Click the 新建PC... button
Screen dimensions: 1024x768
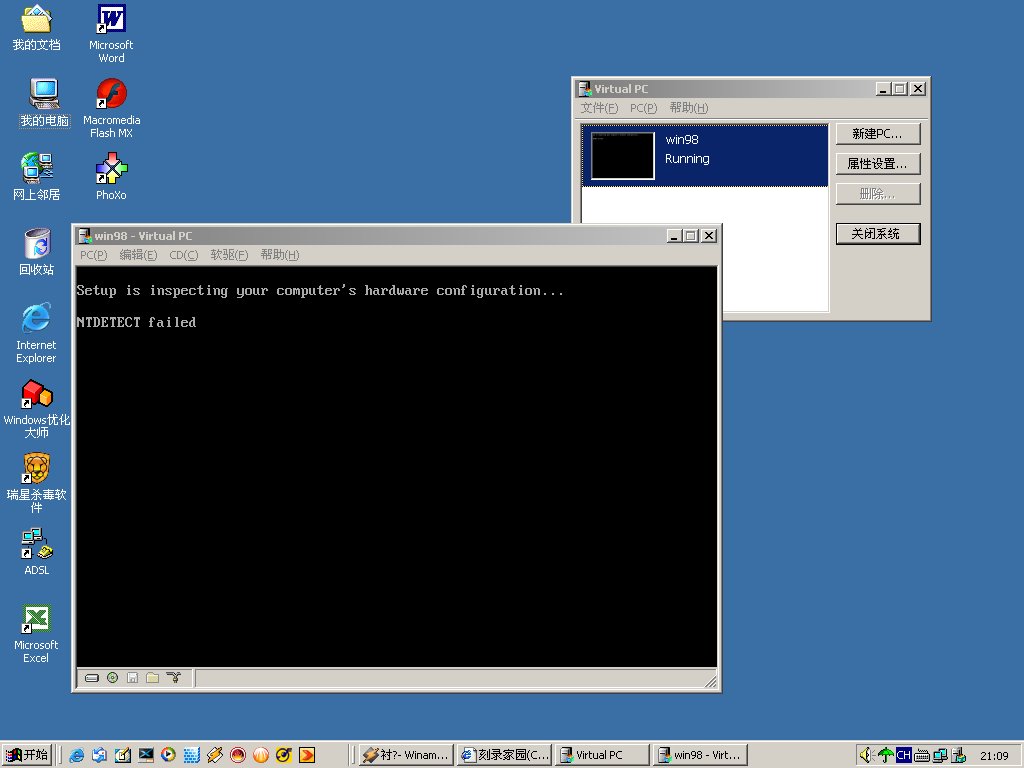point(878,134)
